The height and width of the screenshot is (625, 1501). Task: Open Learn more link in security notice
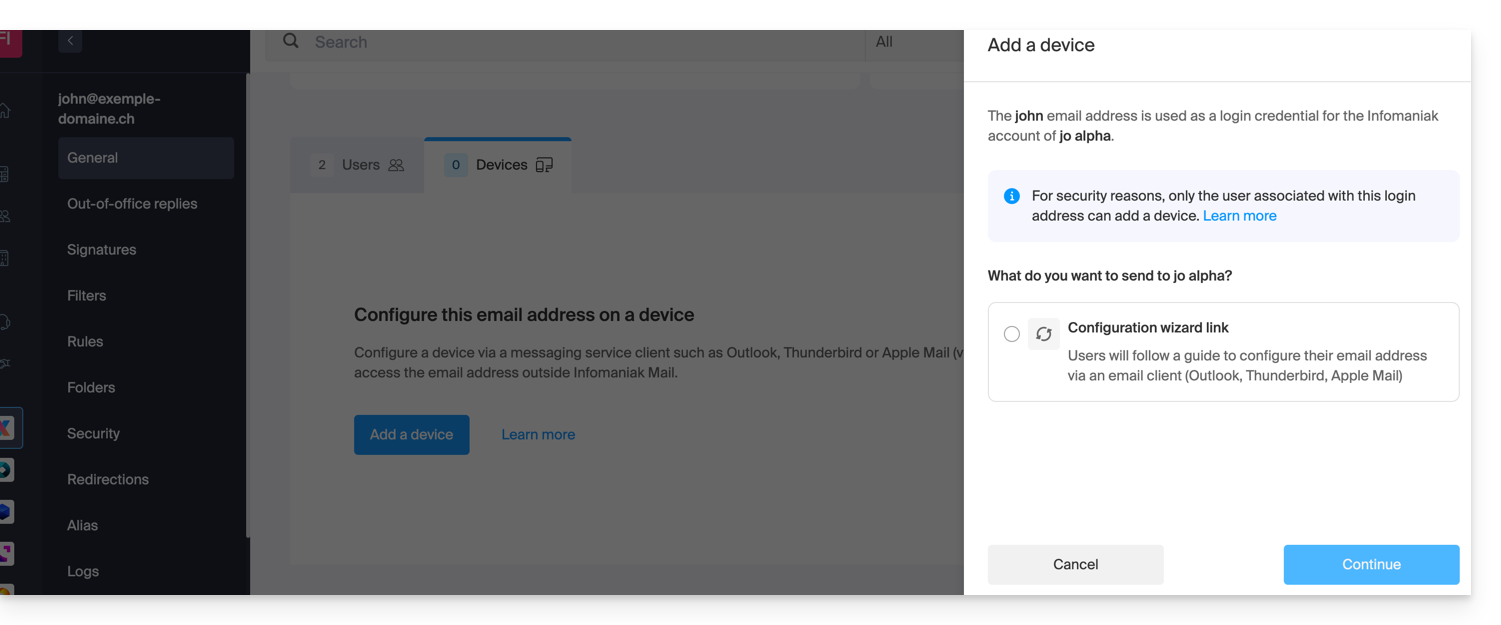pos(1239,216)
